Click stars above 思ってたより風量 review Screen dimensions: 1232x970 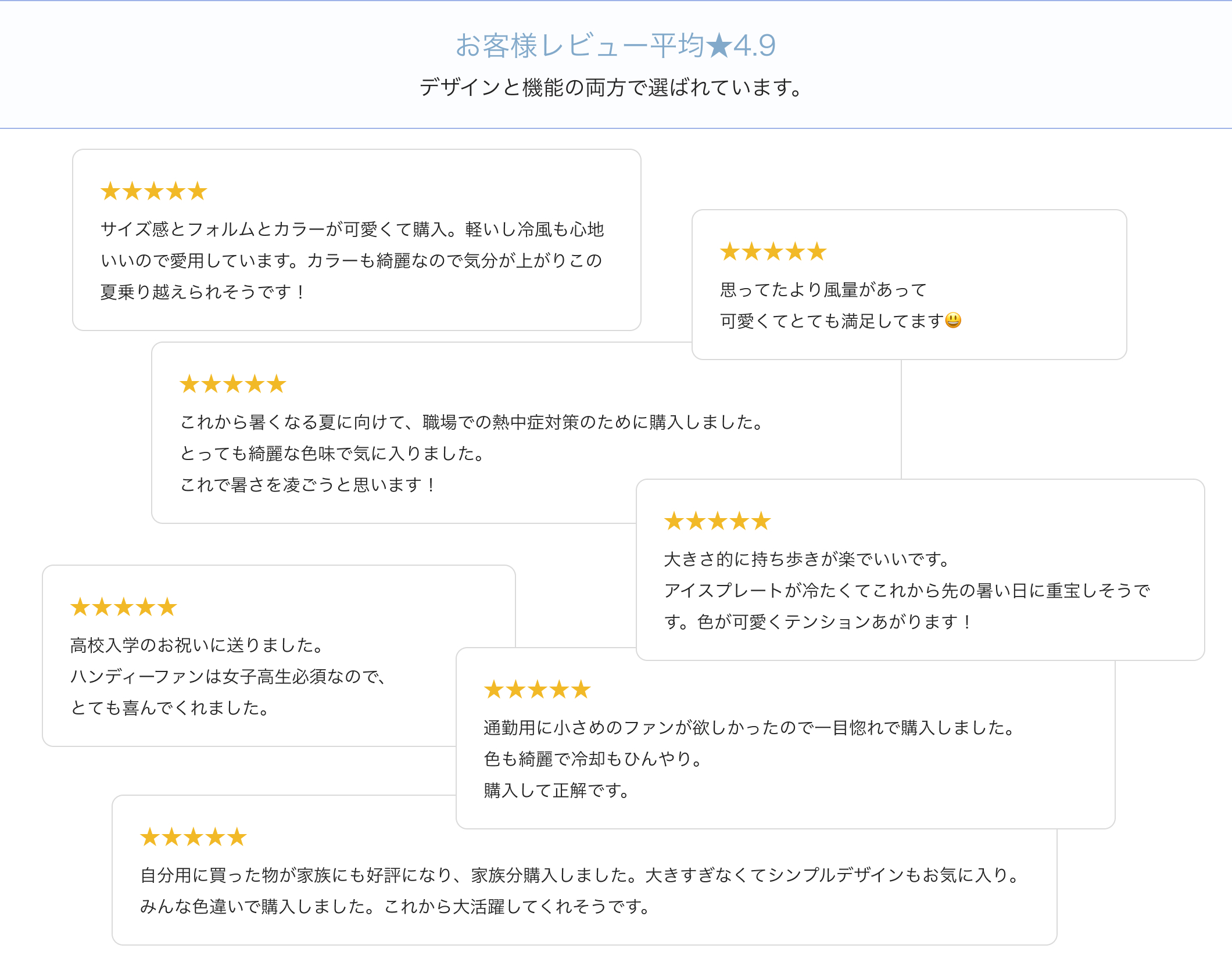click(x=773, y=252)
